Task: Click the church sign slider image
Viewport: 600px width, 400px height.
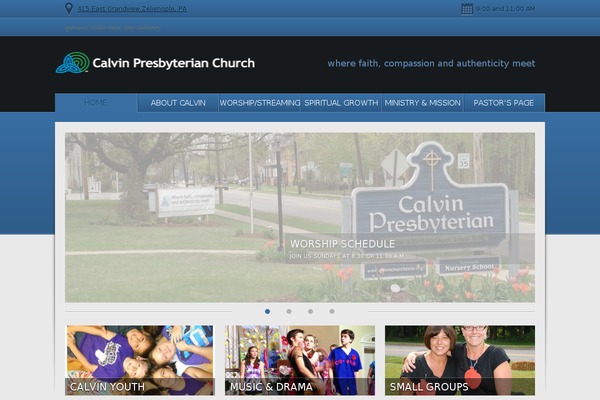Action: (300, 217)
